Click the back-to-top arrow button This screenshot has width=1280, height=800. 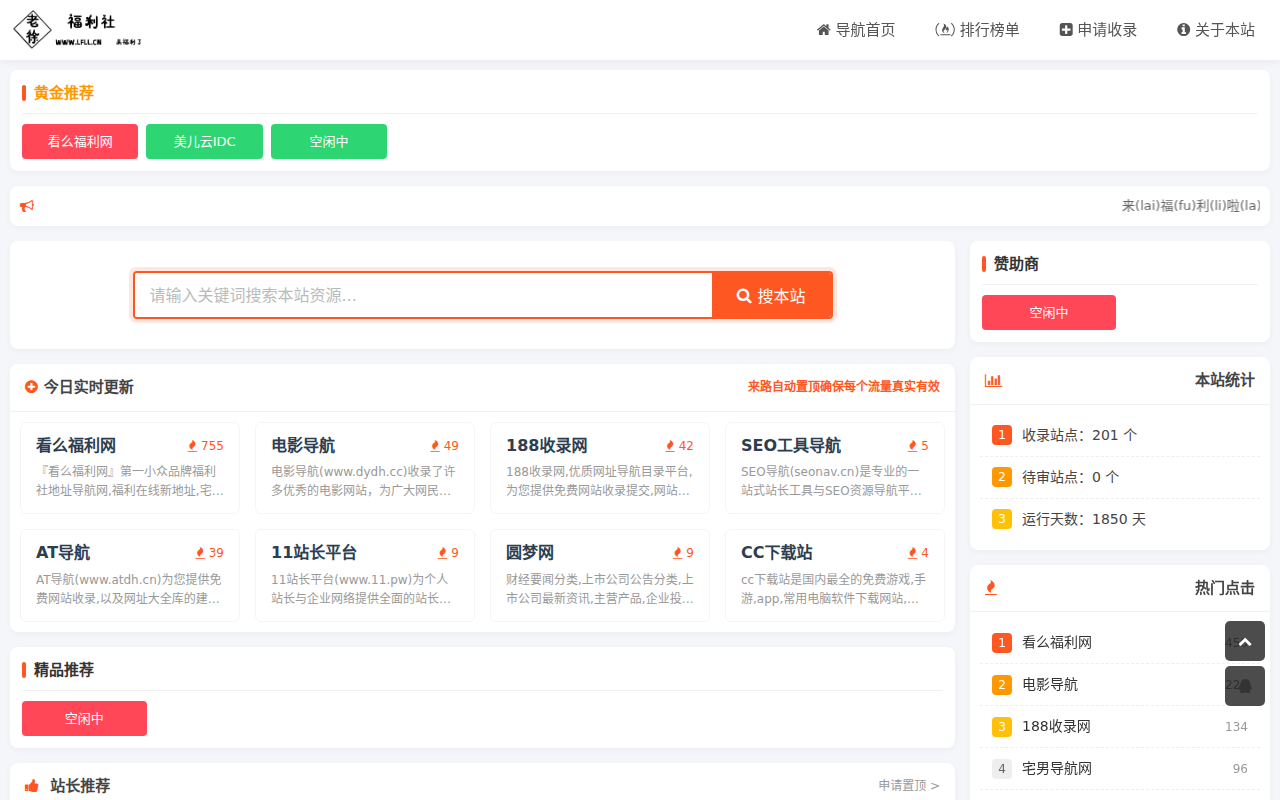(x=1244, y=641)
